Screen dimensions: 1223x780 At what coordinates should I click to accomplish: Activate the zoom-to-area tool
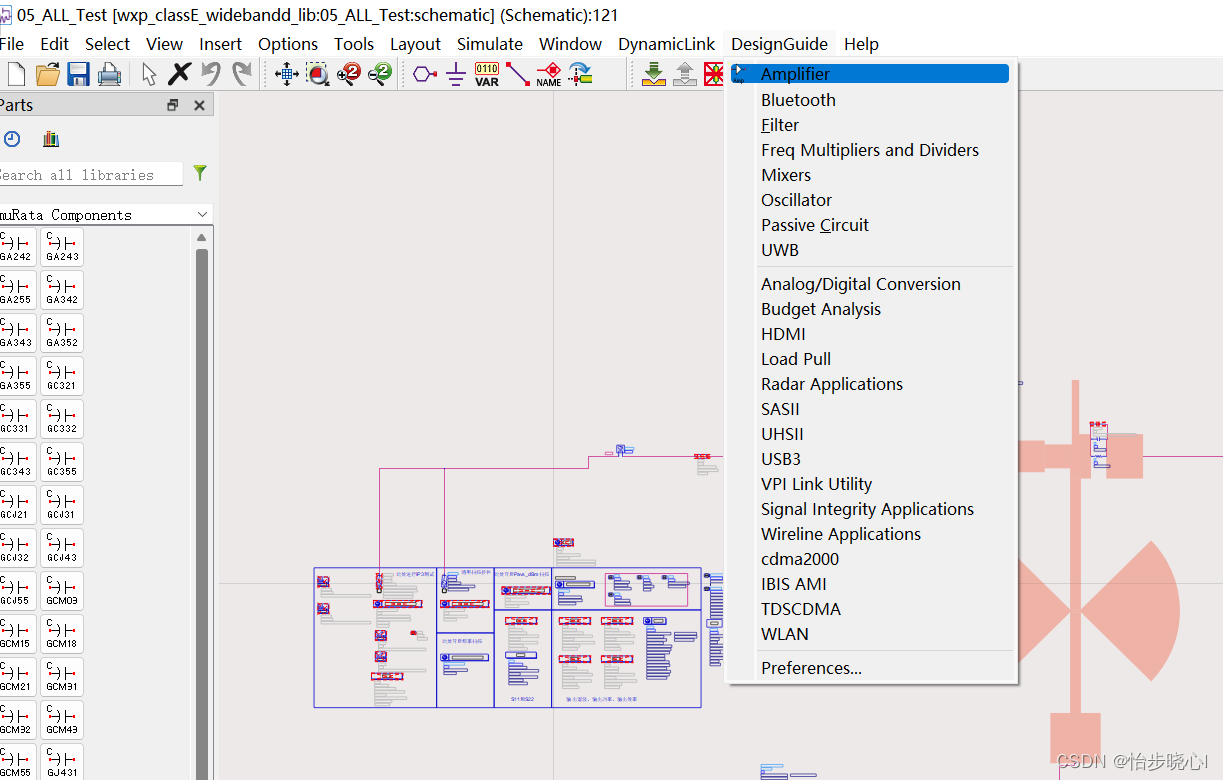[x=318, y=73]
